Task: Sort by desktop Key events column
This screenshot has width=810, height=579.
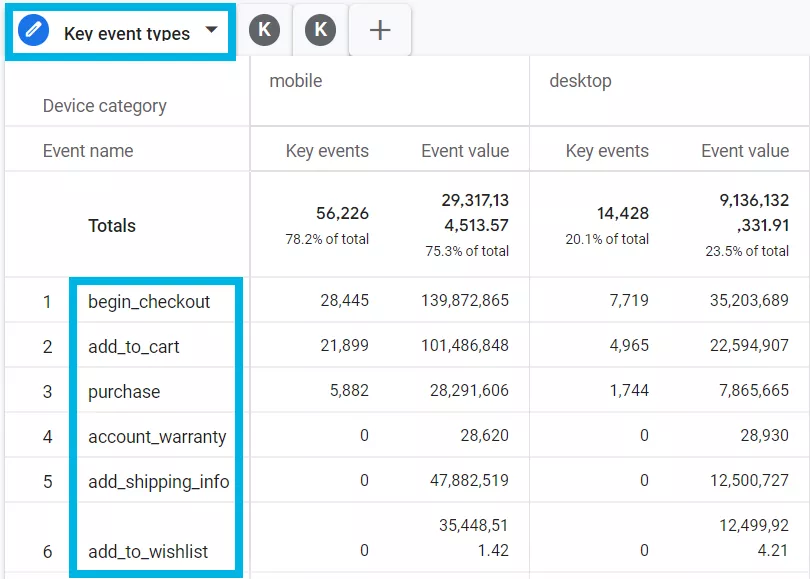Action: 607,151
